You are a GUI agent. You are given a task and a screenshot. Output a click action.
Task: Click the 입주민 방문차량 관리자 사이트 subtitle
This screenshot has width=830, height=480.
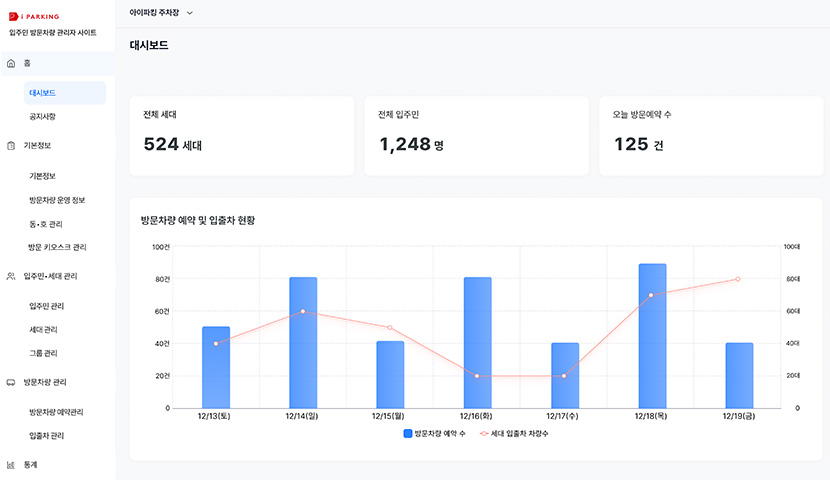click(53, 32)
